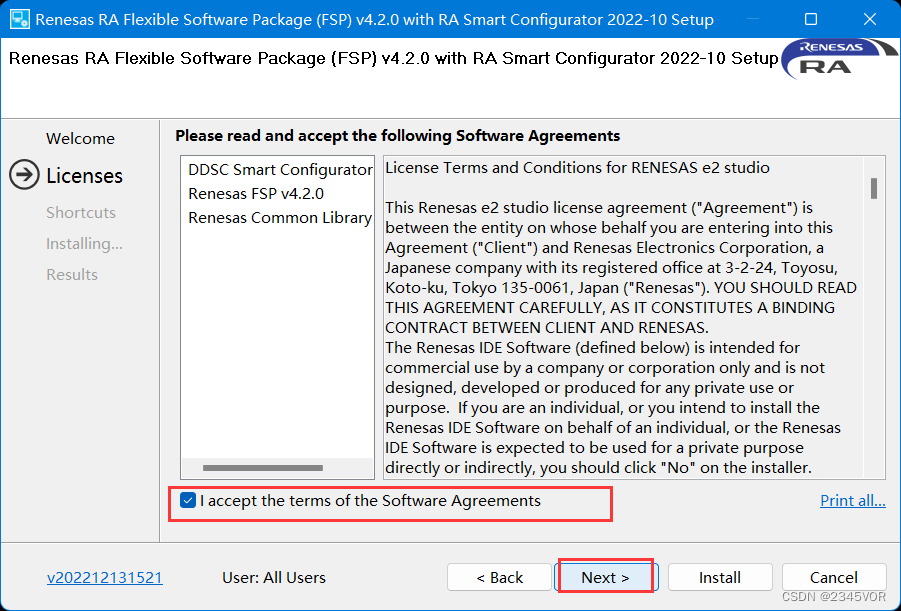901x611 pixels.
Task: Proceed with the Next button
Action: [605, 577]
